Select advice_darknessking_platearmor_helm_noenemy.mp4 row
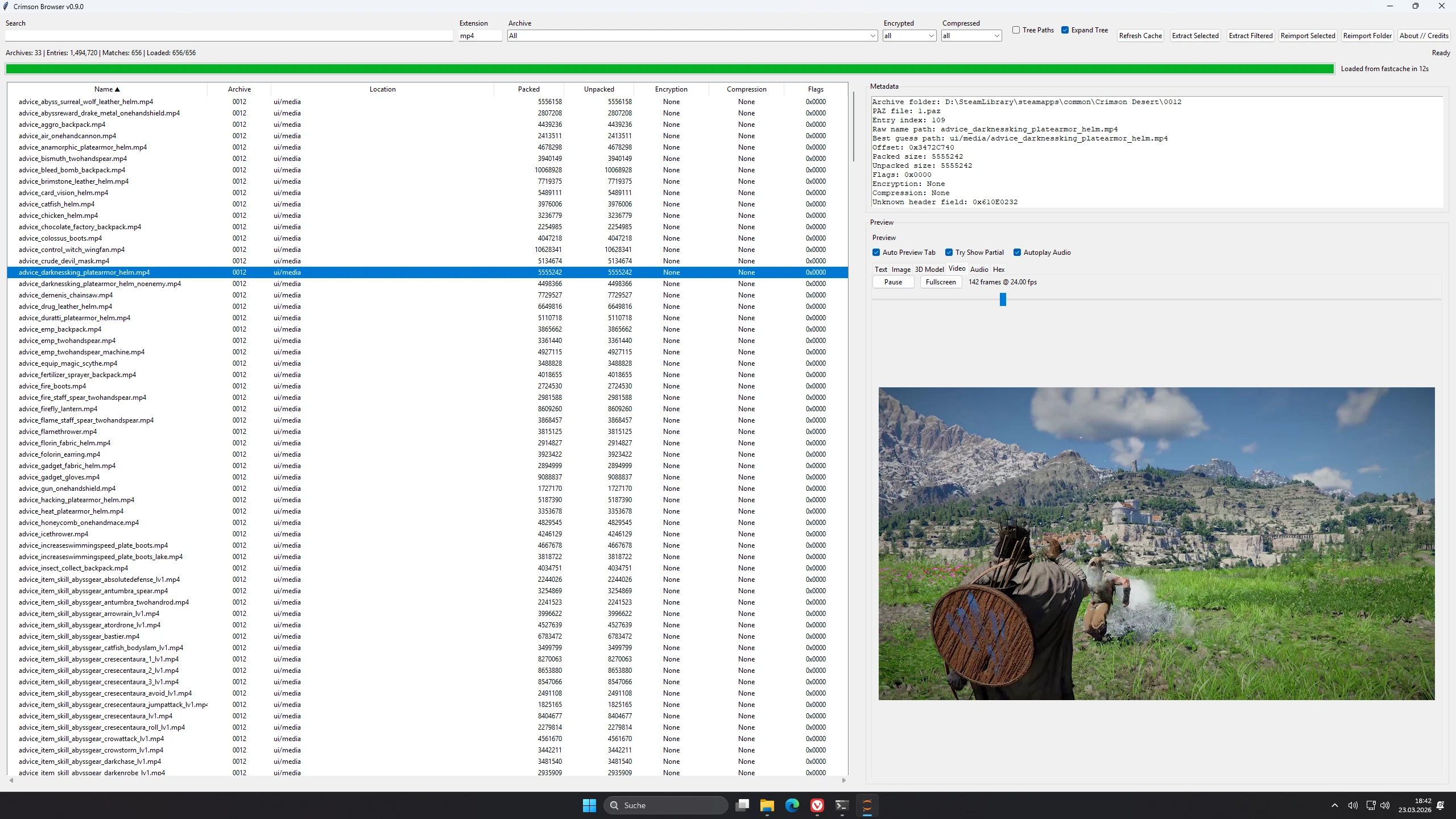 coord(427,284)
